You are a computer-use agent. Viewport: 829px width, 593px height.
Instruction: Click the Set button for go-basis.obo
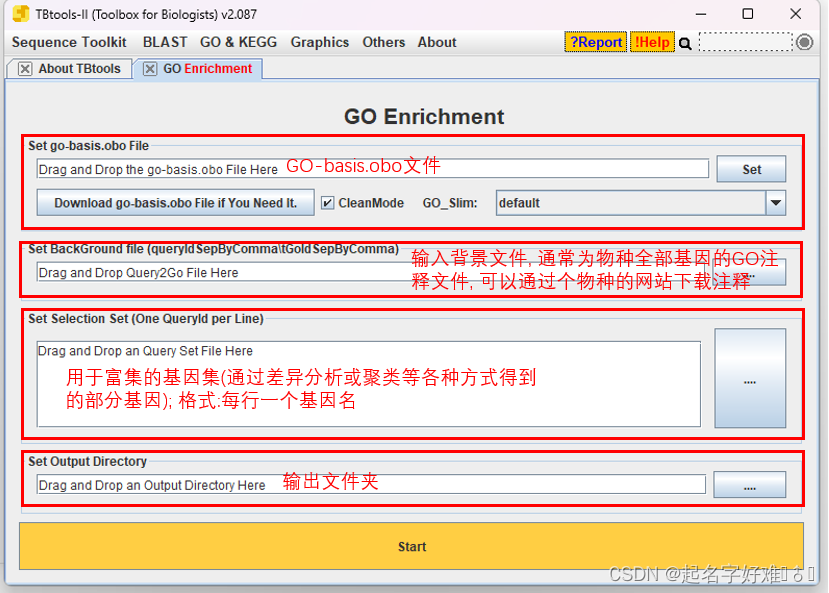(x=751, y=169)
